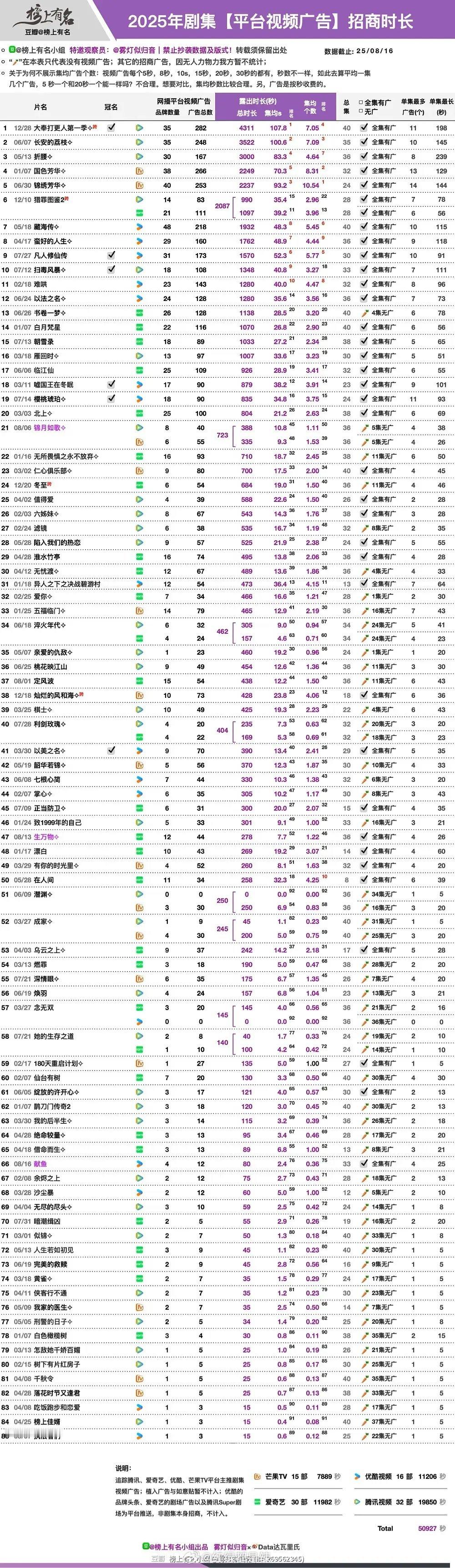Click the 总时长 column header
This screenshot has width=455, height=1568.
click(247, 113)
